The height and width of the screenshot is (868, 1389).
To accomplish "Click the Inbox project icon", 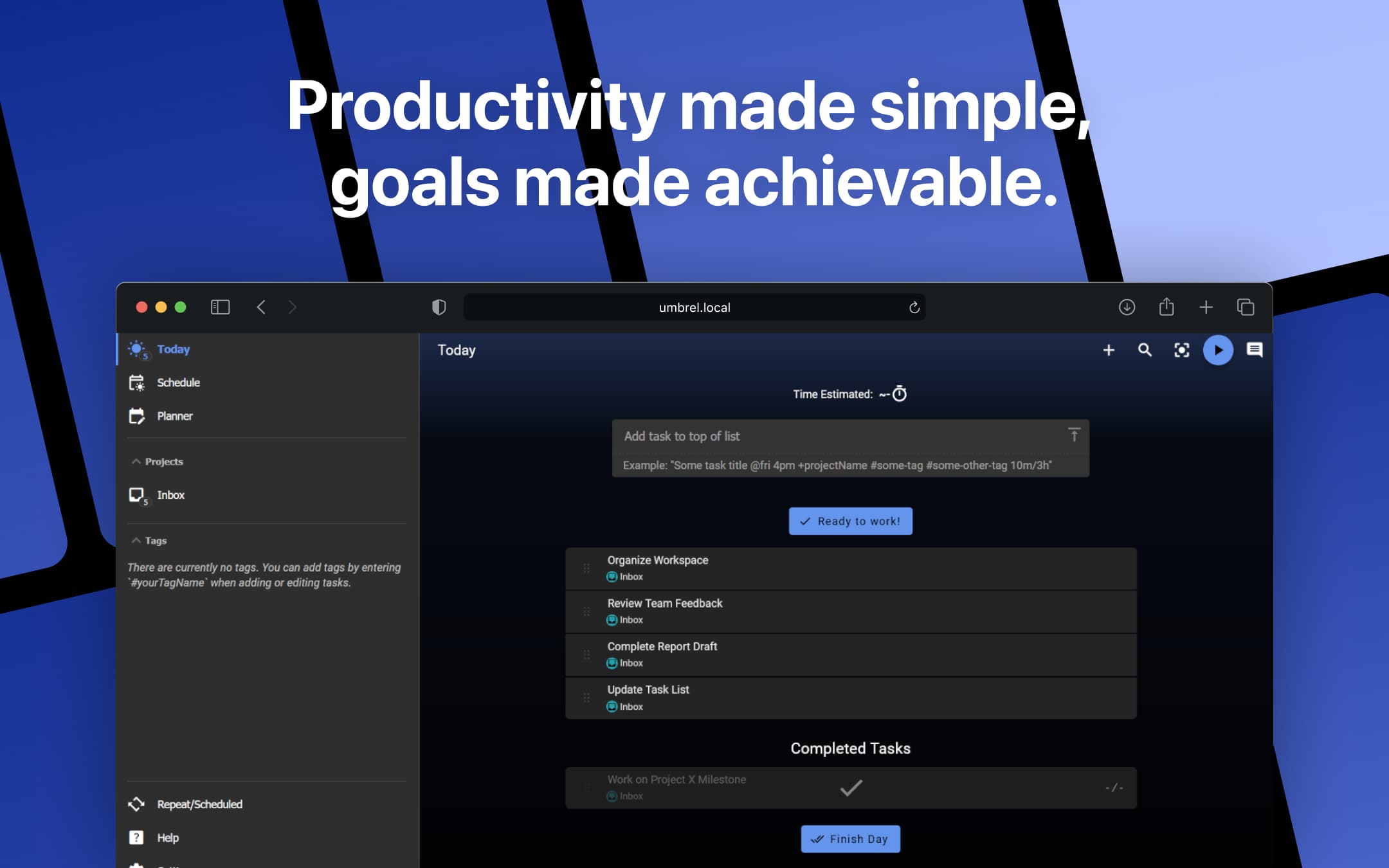I will (138, 495).
